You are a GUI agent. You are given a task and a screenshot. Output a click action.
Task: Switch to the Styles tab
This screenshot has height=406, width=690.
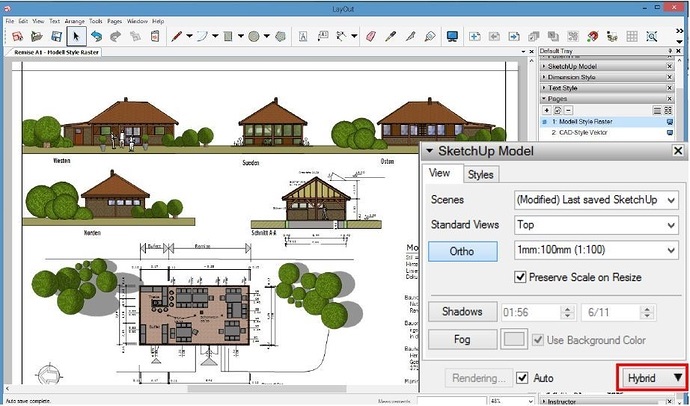[481, 174]
